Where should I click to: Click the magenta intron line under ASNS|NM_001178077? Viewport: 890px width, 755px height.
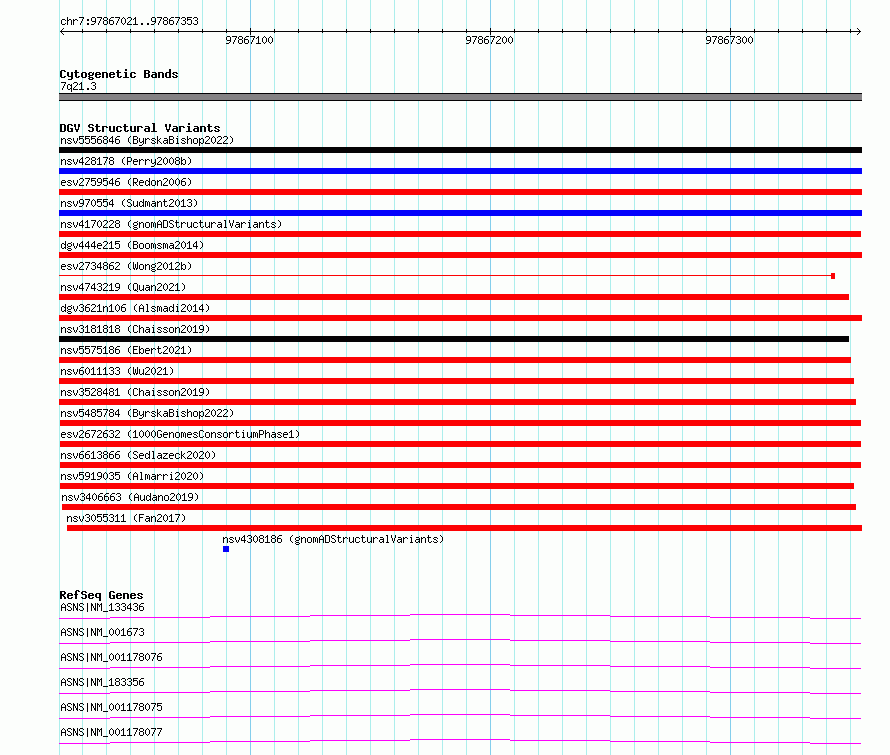[x=460, y=741]
